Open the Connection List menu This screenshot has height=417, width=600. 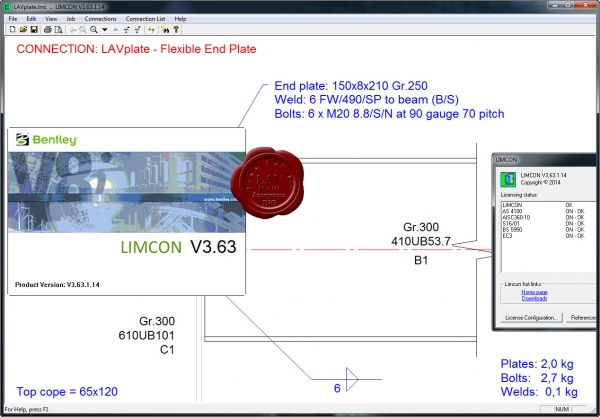click(145, 19)
